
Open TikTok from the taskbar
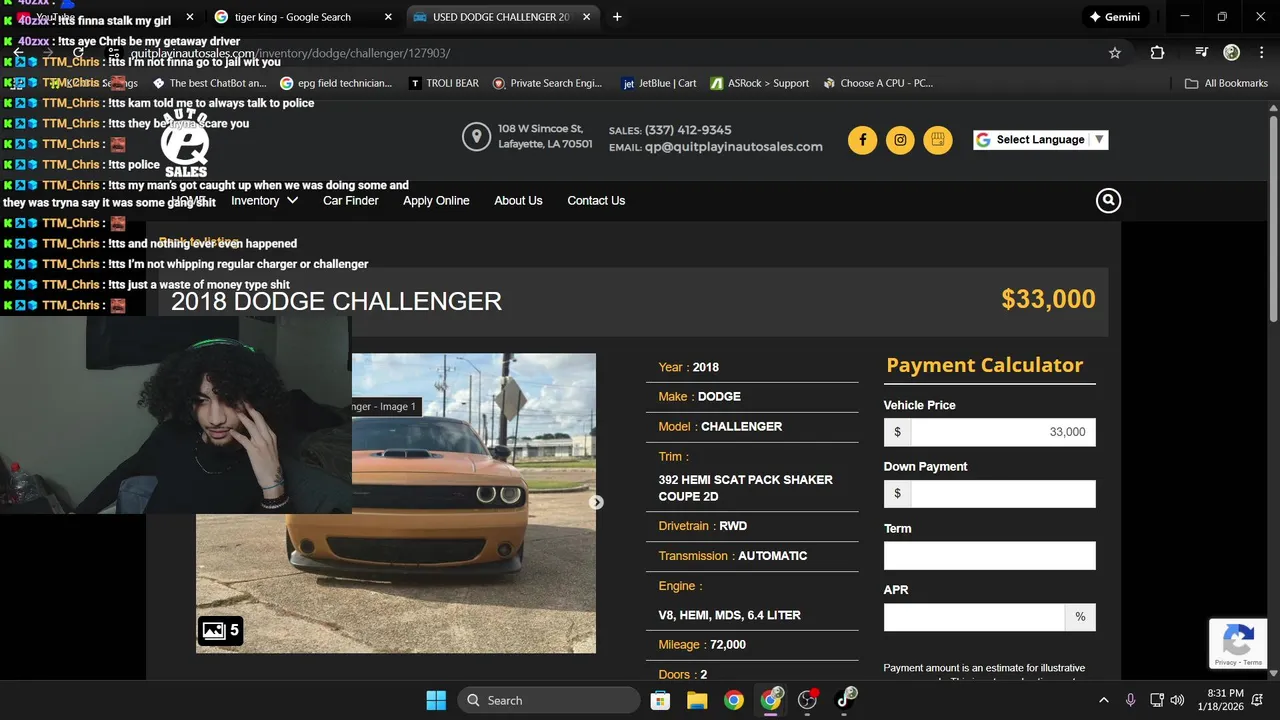[845, 700]
